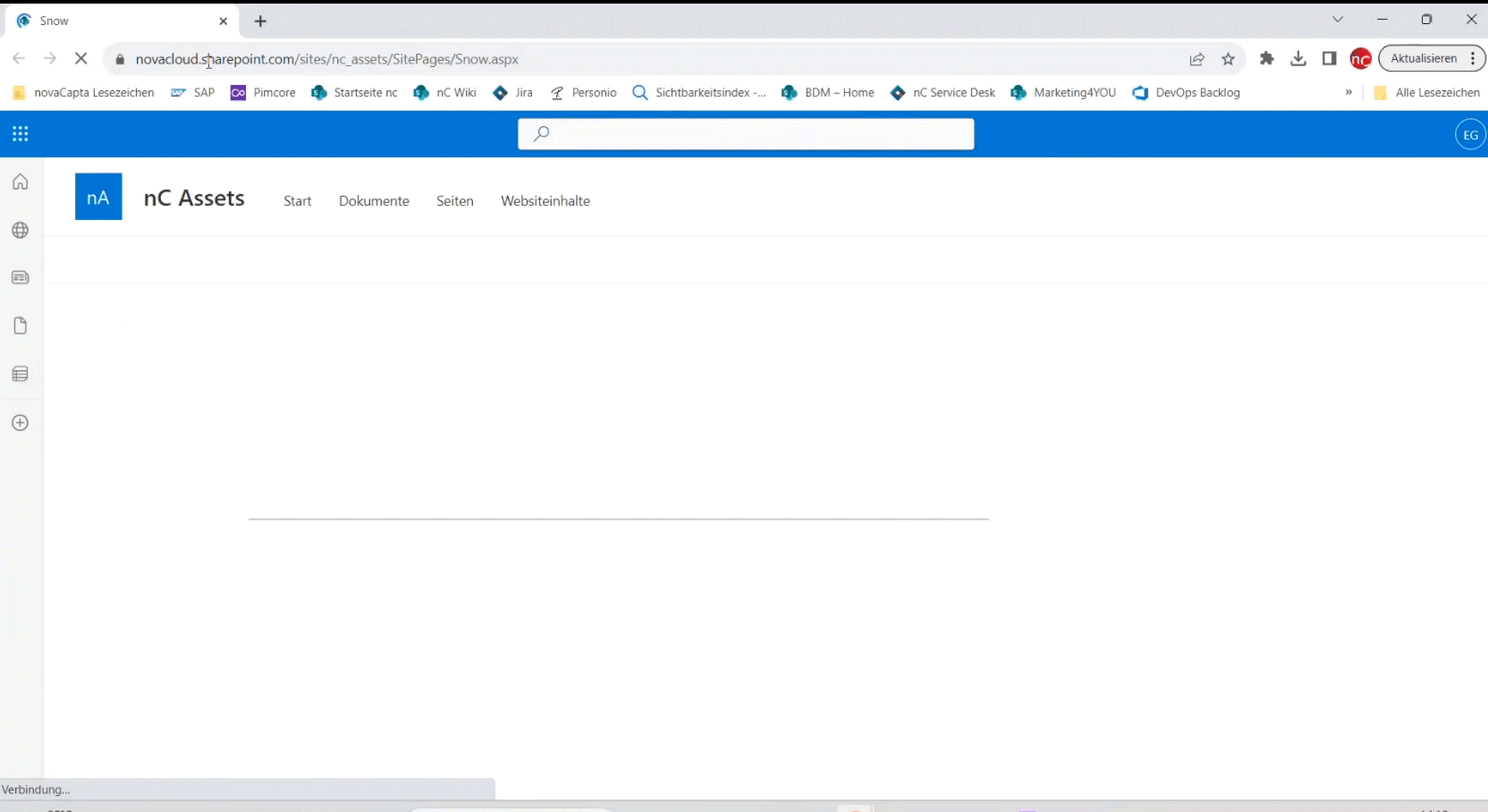Open the SharePoint app launcher grid
Viewport: 1488px width, 812px height.
[x=20, y=134]
